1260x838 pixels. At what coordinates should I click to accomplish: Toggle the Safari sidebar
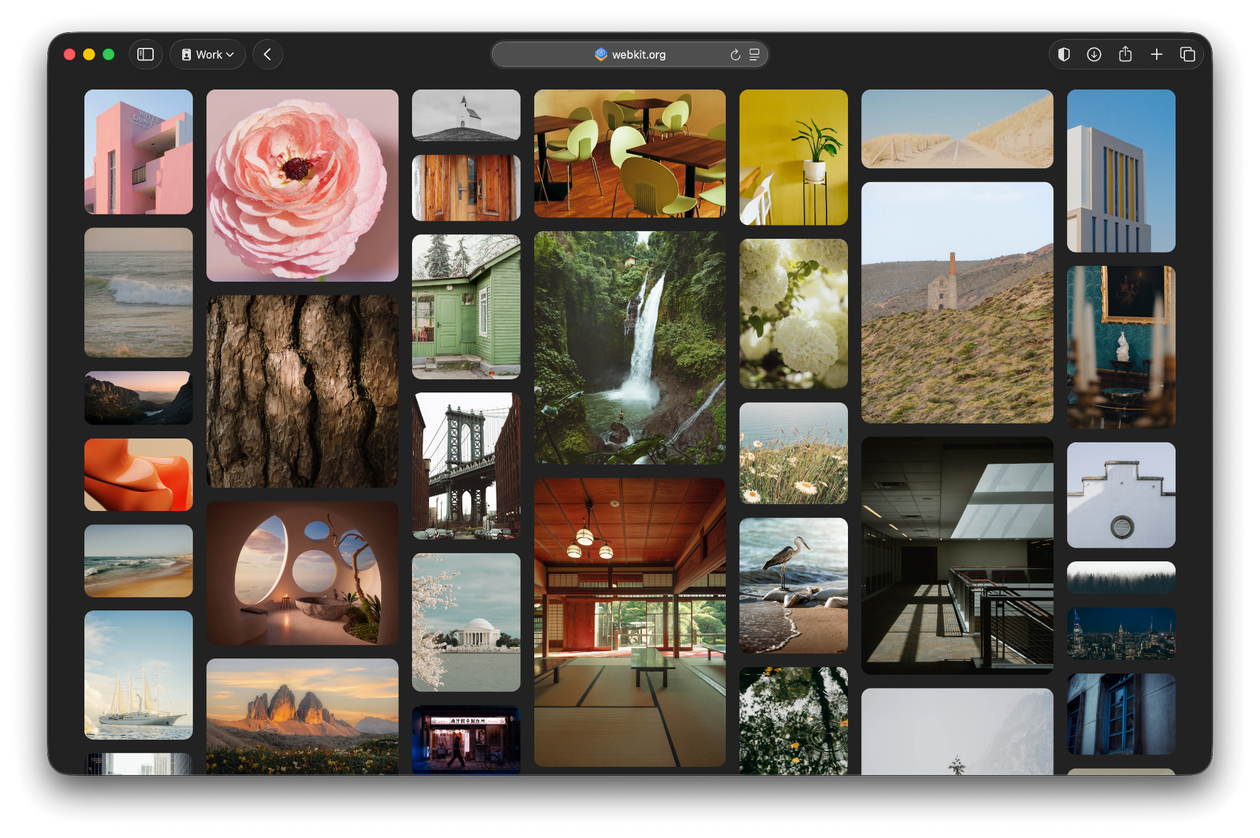145,55
